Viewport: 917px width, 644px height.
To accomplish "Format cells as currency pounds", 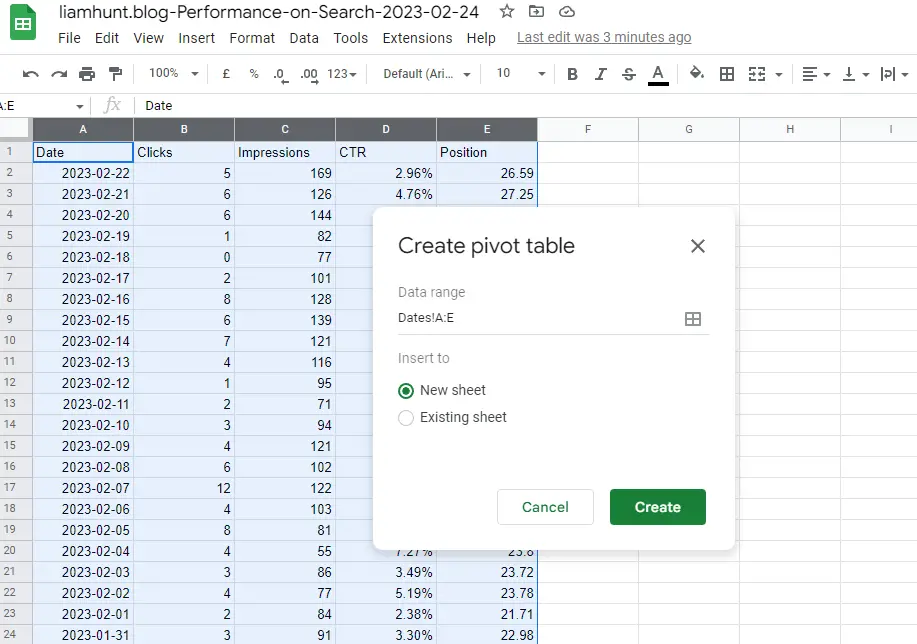I will coord(226,74).
